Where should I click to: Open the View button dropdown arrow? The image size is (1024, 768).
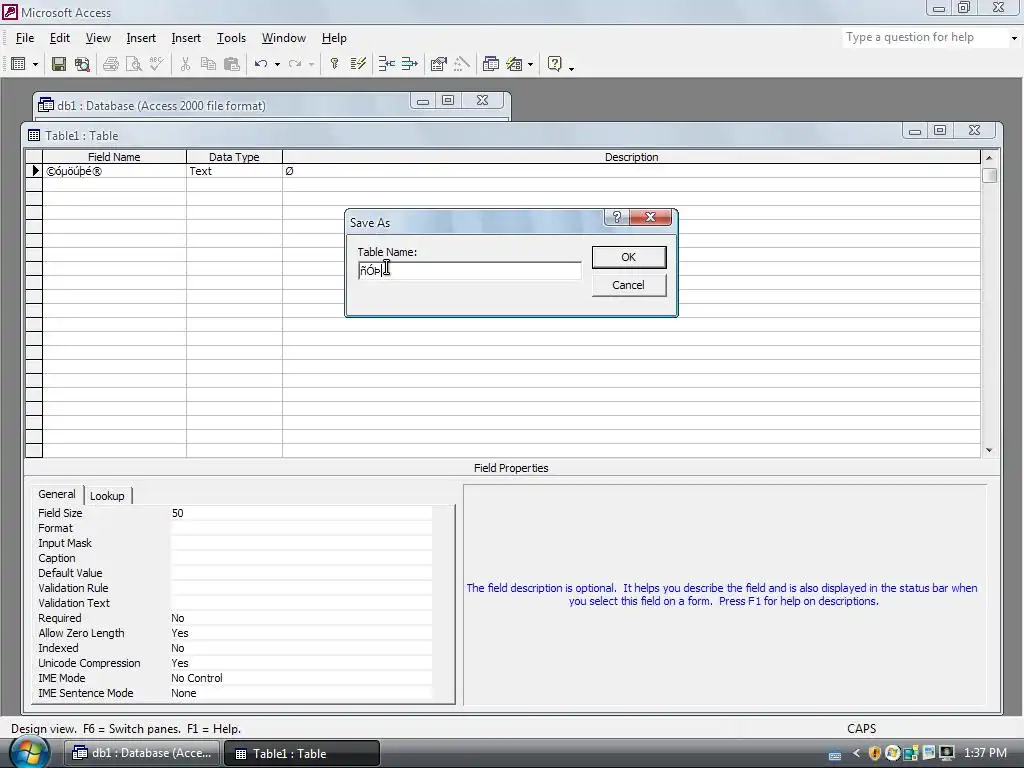coord(35,64)
